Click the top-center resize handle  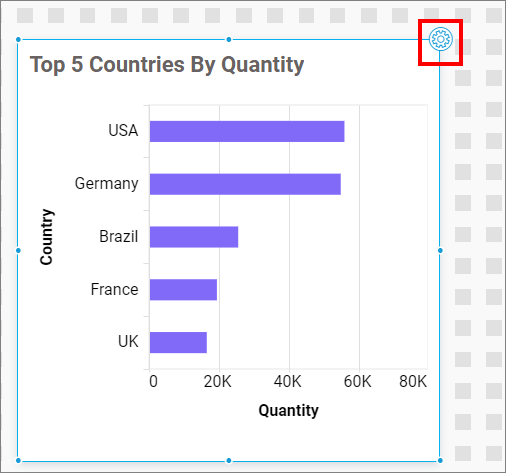coord(229,40)
